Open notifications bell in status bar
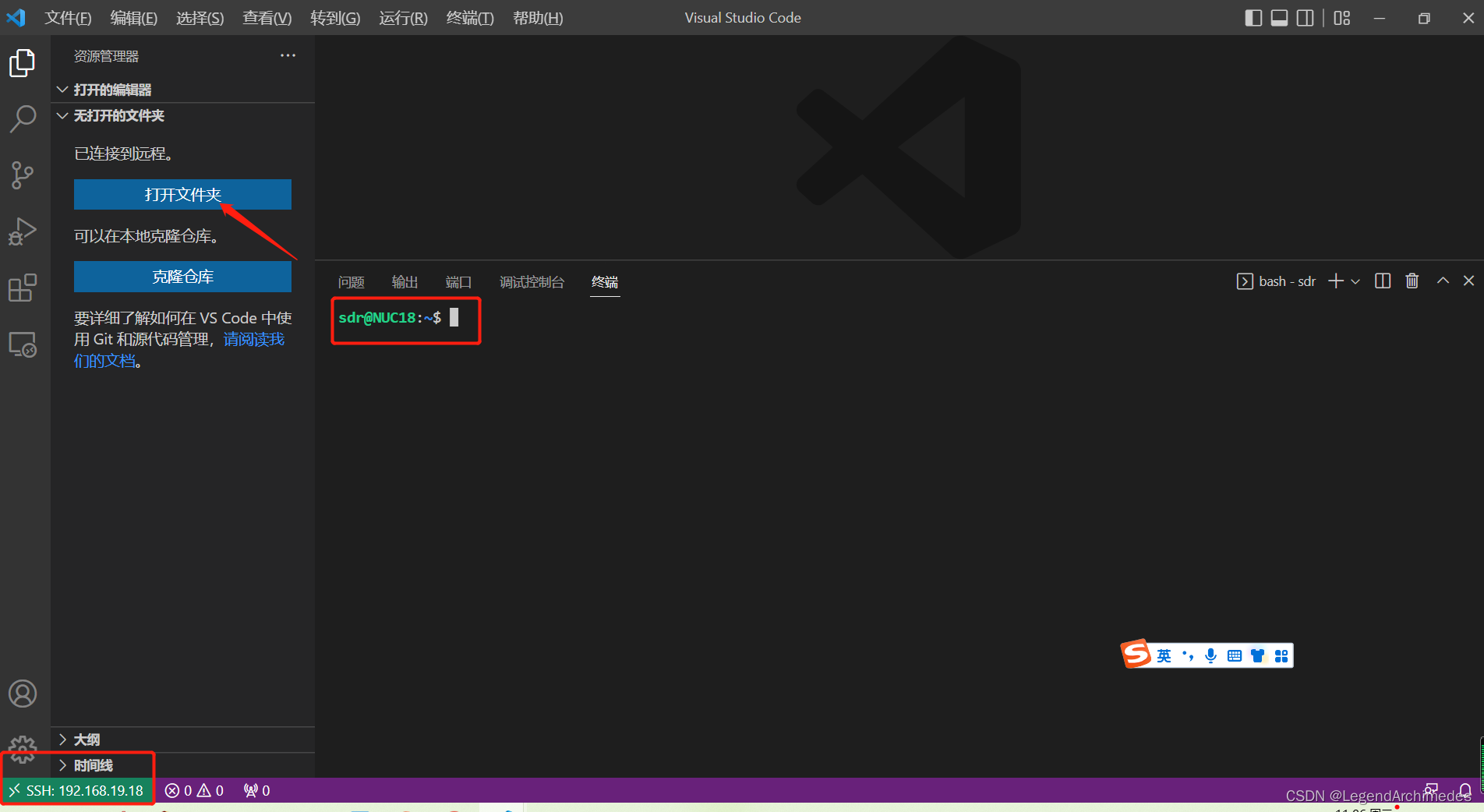The height and width of the screenshot is (812, 1484). tap(1467, 790)
